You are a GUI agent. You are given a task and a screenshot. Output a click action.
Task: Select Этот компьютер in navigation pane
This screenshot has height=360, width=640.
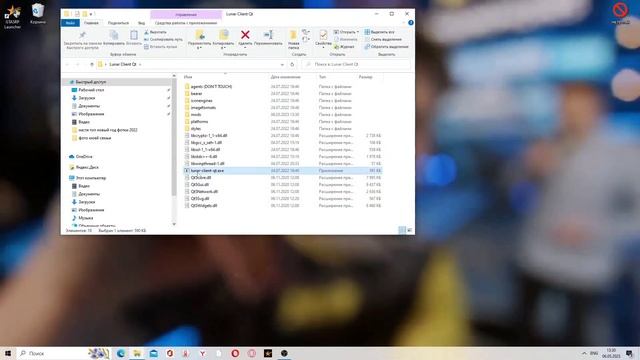(x=87, y=178)
